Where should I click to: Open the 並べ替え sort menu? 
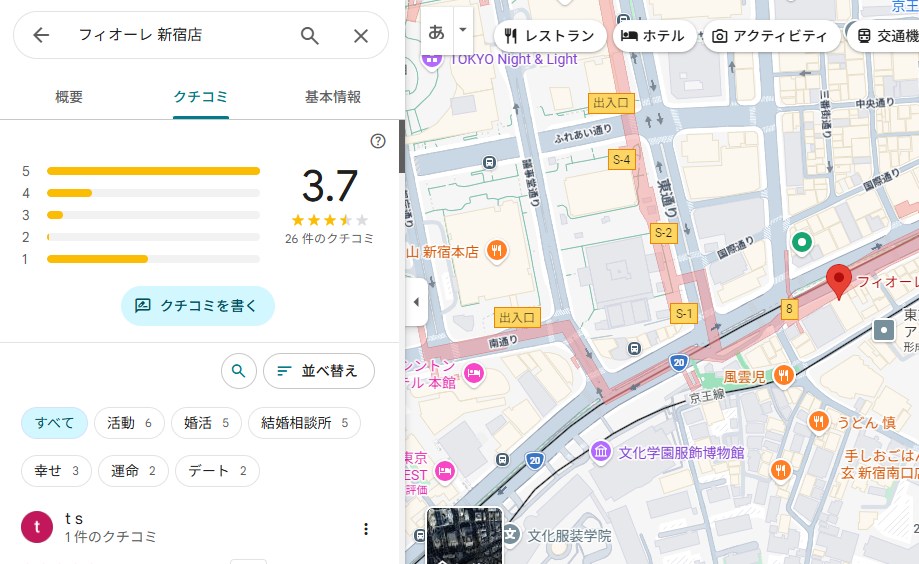(x=318, y=371)
